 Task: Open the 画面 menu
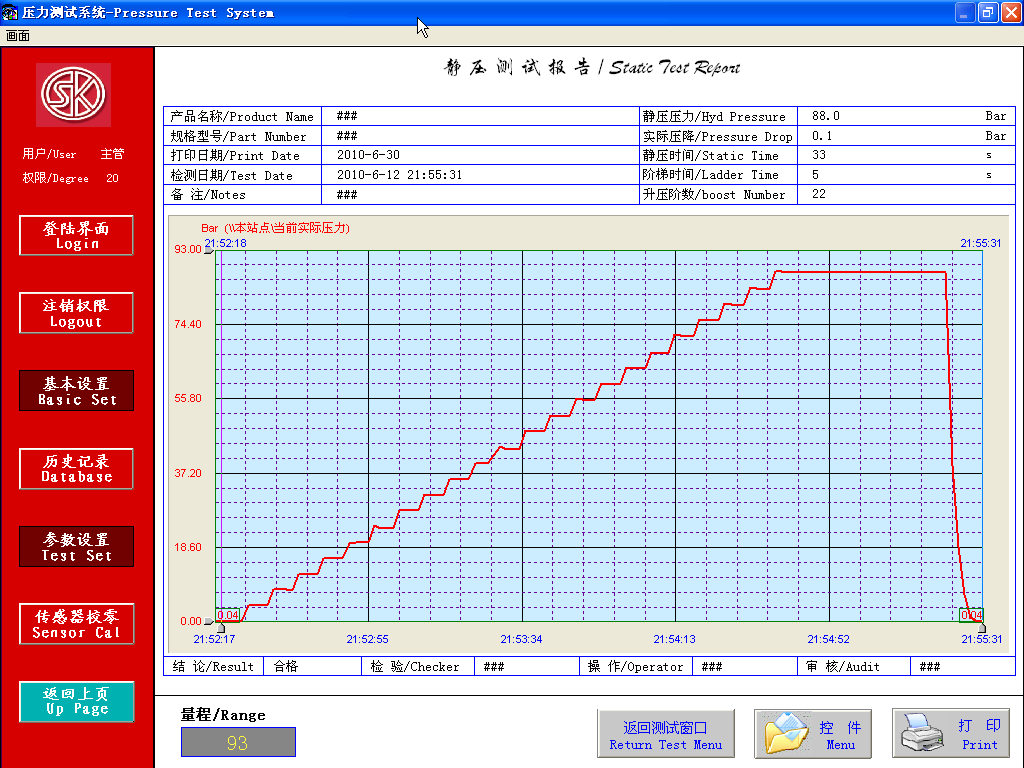(x=18, y=36)
